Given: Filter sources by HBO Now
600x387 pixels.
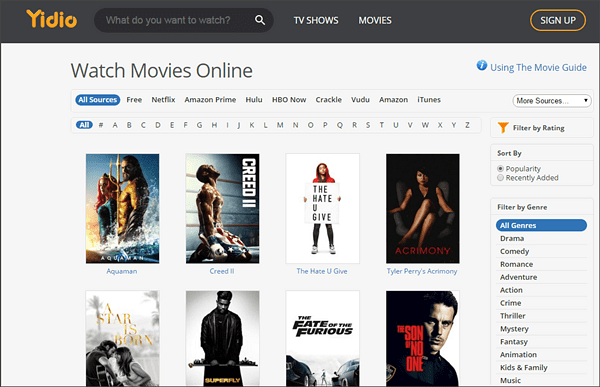Looking at the screenshot, I should [289, 100].
